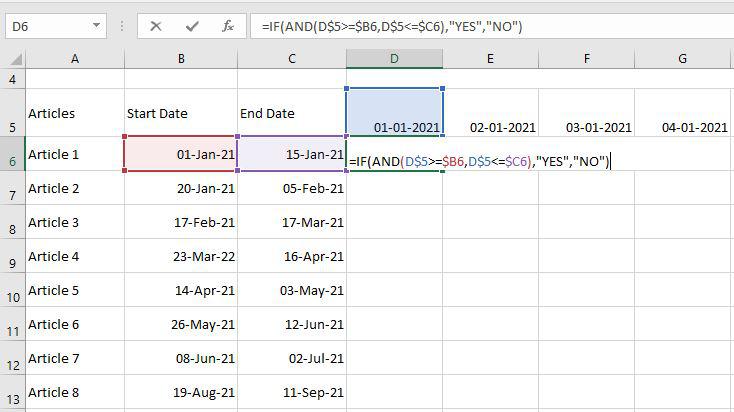Select start date 20-Jan-21 cell
734x412 pixels.
pyautogui.click(x=181, y=188)
